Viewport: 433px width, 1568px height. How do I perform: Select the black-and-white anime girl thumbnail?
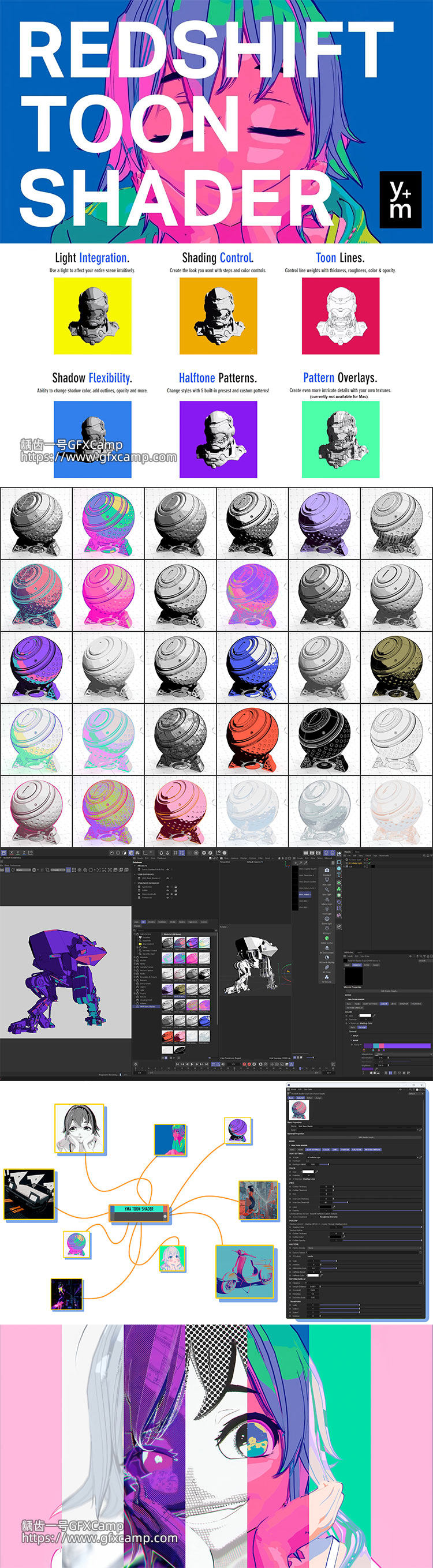(79, 1128)
